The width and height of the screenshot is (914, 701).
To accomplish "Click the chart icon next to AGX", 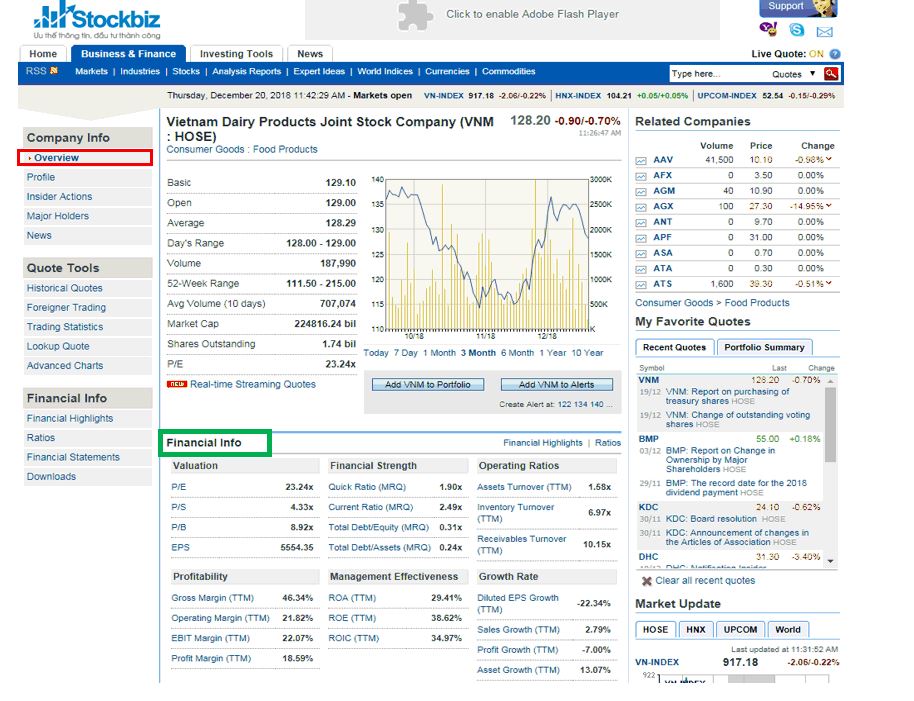I will coord(641,207).
